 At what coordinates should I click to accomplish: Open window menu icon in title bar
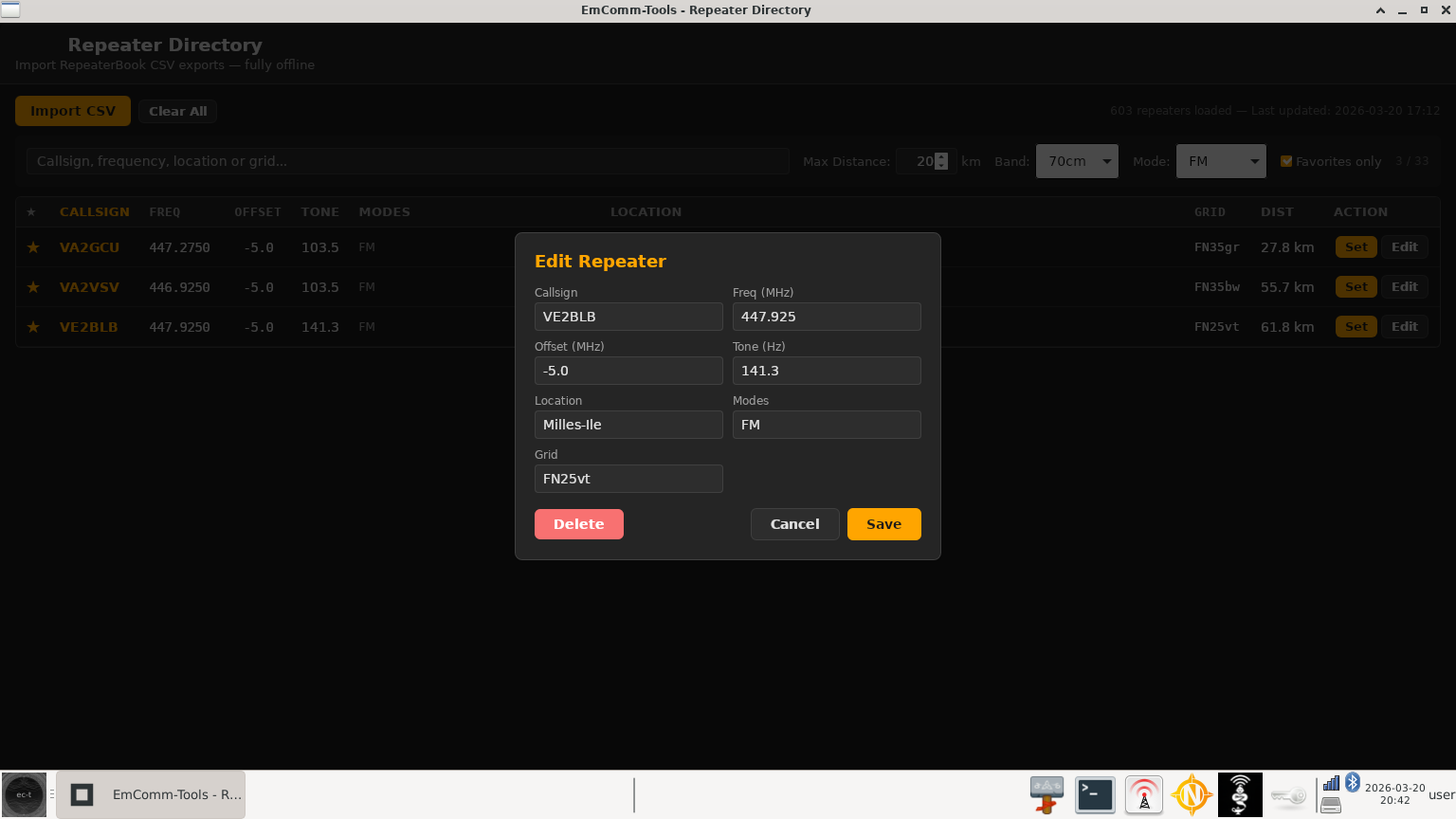[x=10, y=9]
